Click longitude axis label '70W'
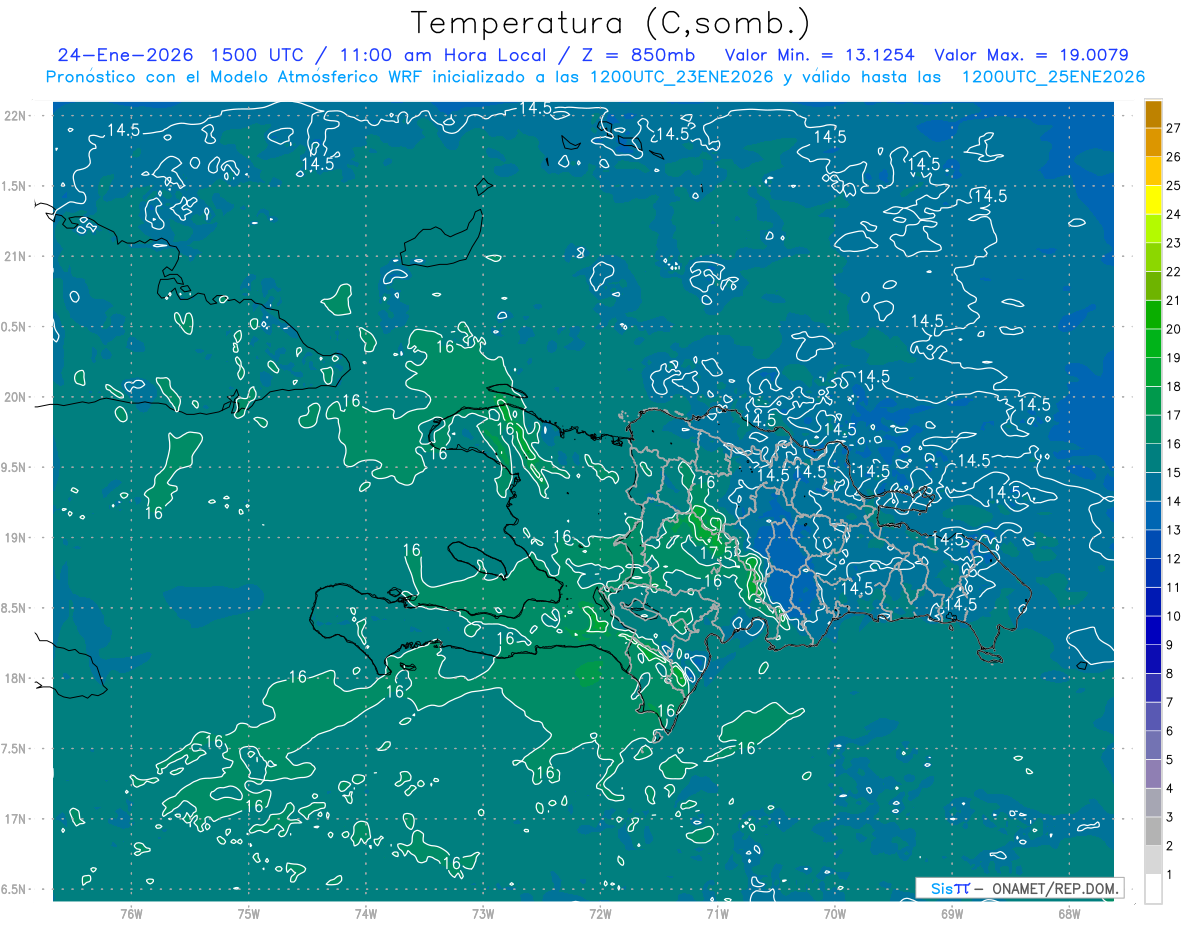Screen dimensions: 1200x927 (834, 913)
